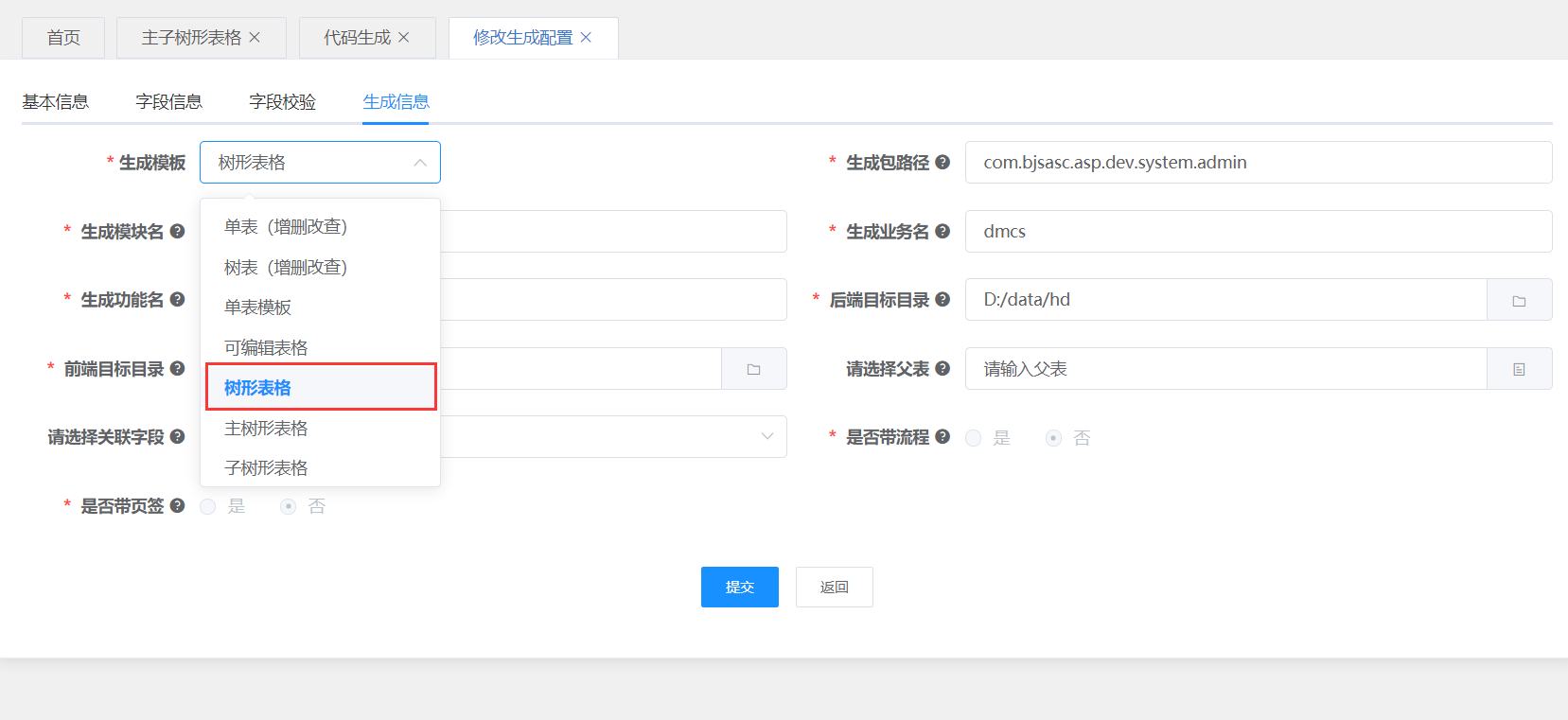Select 否 for 是否带流程
1568x720 pixels.
[x=1053, y=438]
